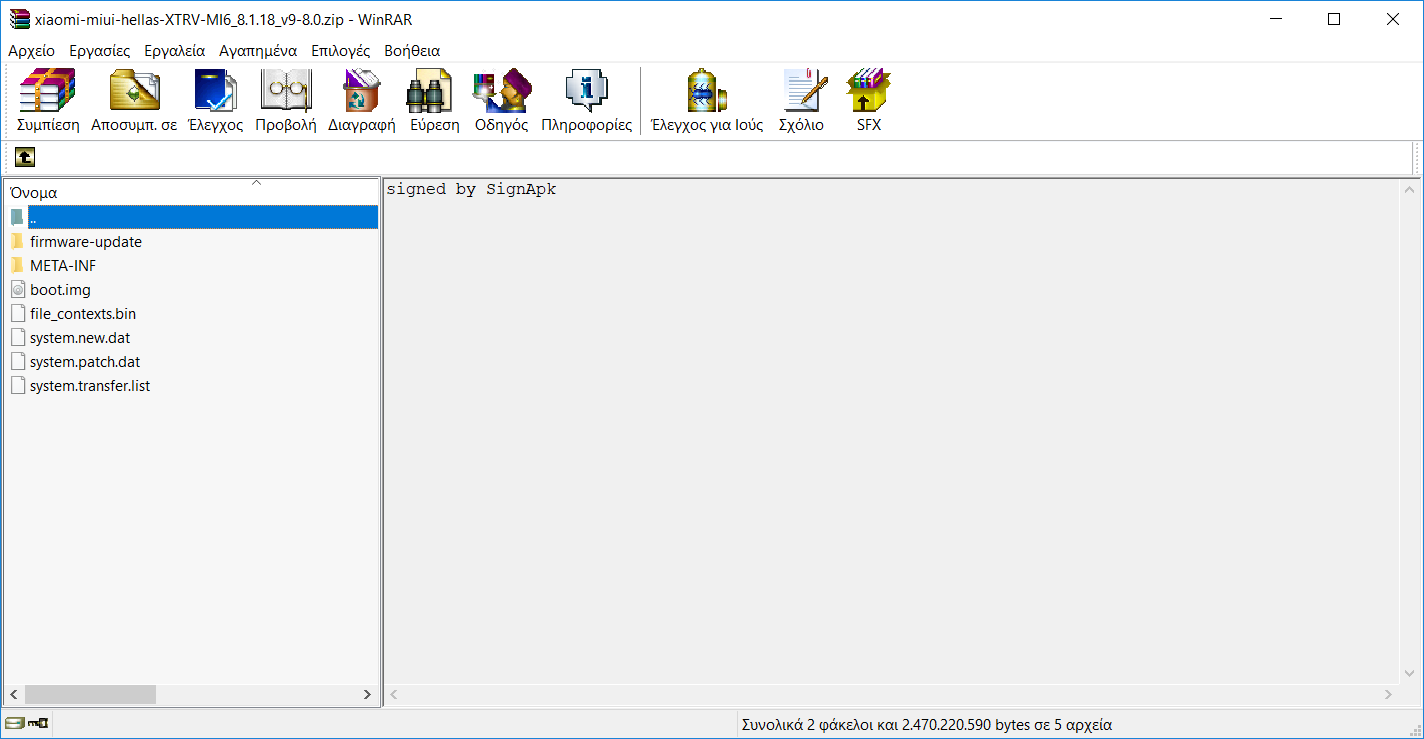
Task: Select the META-INF folder name
Action: click(x=63, y=266)
